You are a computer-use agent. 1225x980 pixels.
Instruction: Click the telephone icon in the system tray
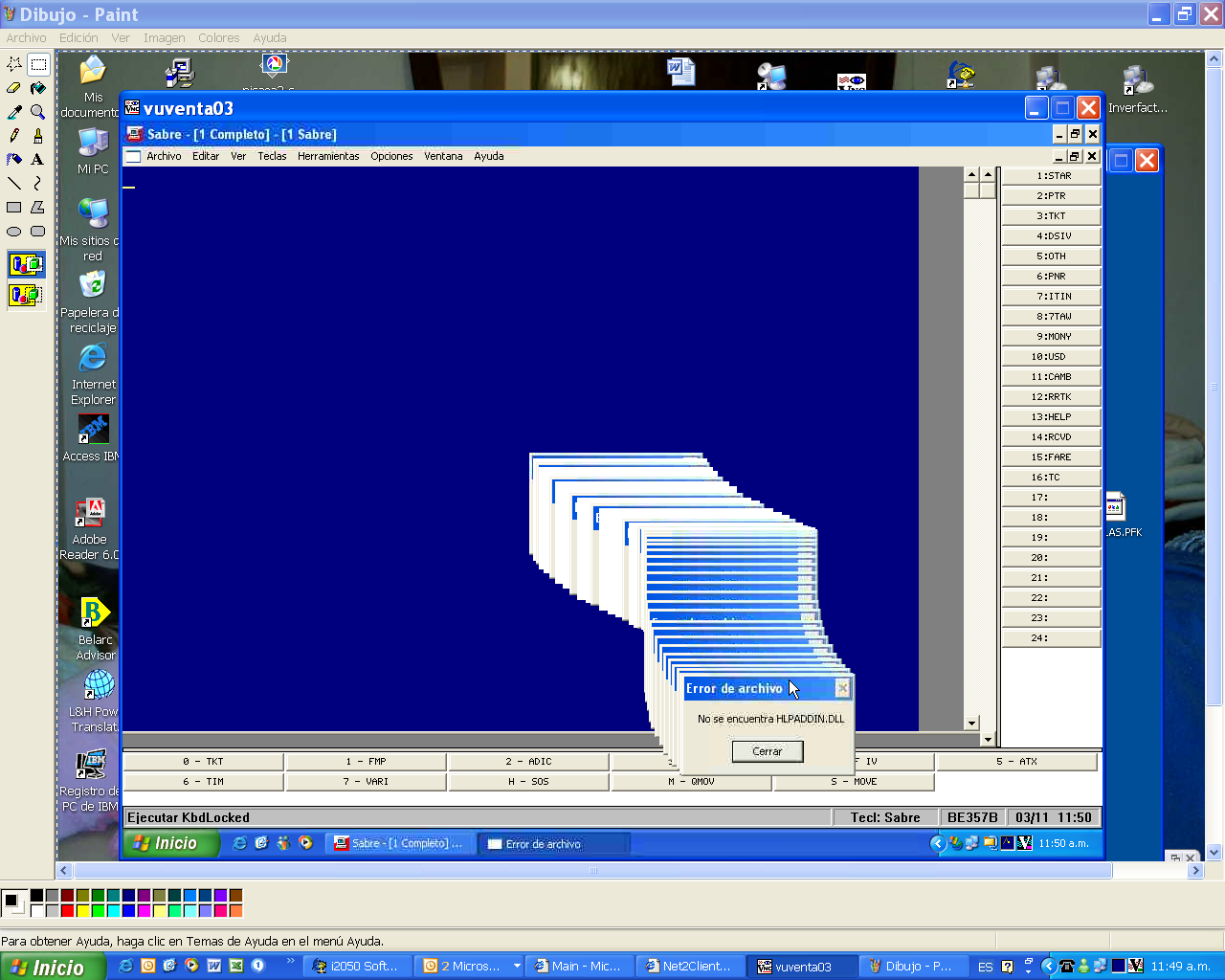pyautogui.click(x=1066, y=967)
